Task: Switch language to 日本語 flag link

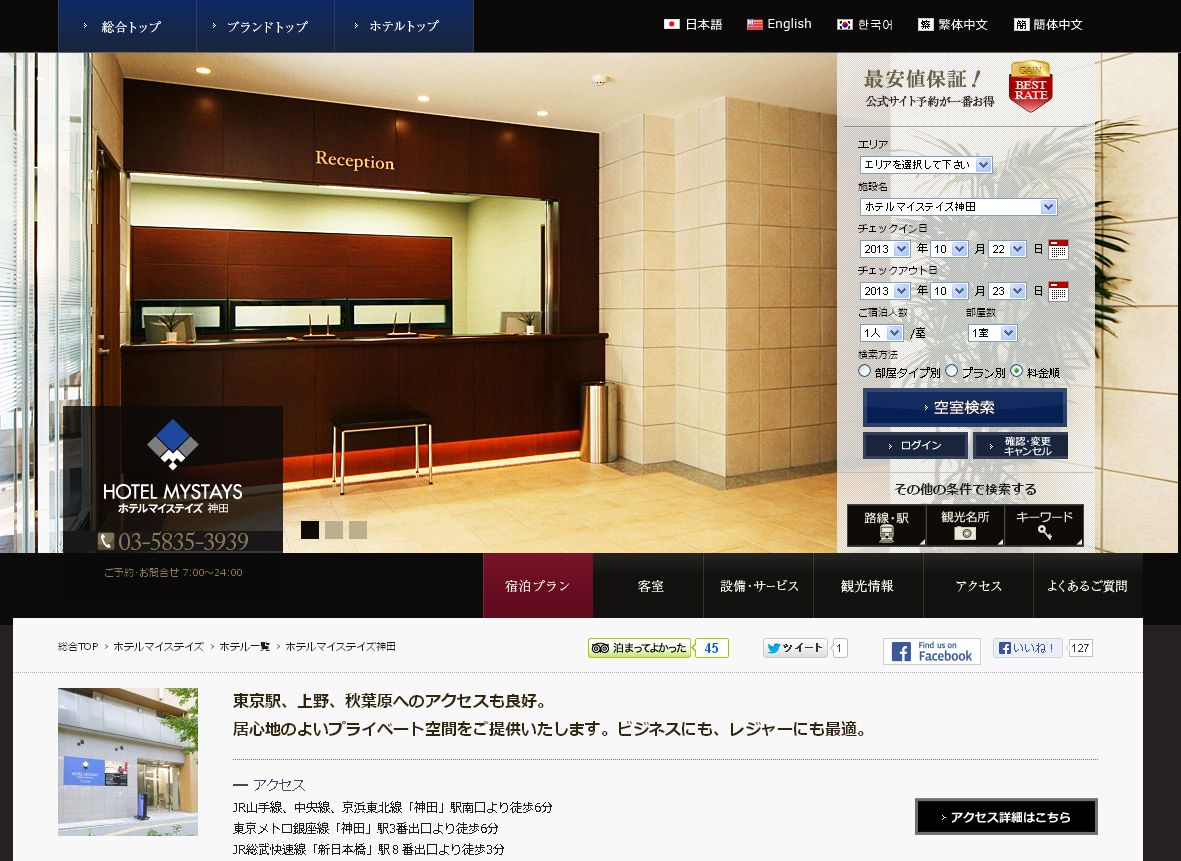Action: coord(692,24)
